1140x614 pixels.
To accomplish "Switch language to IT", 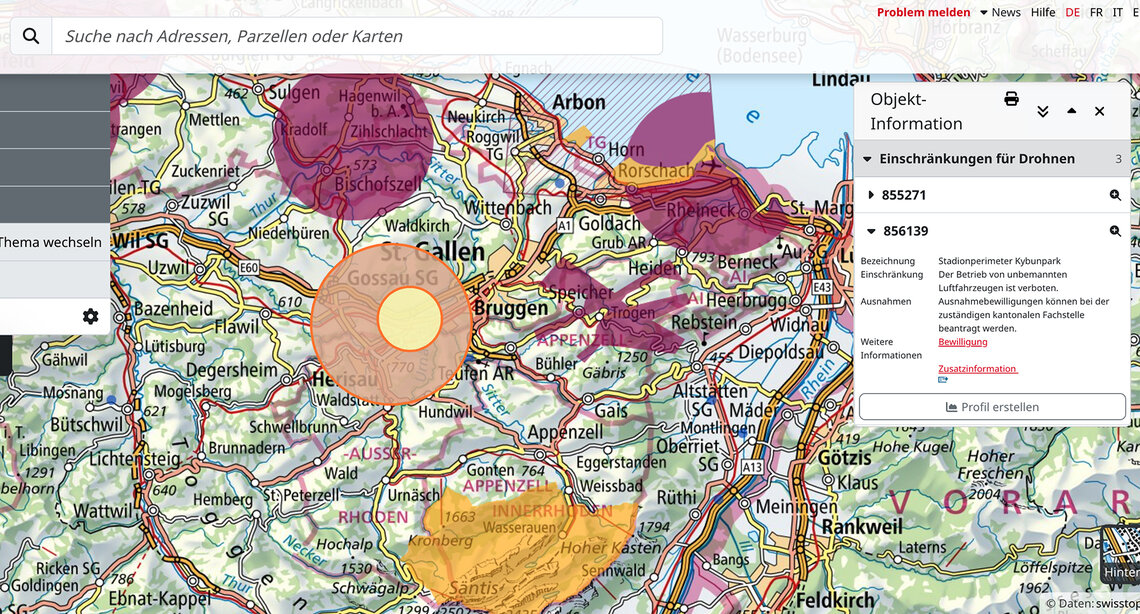I will click(x=1117, y=12).
